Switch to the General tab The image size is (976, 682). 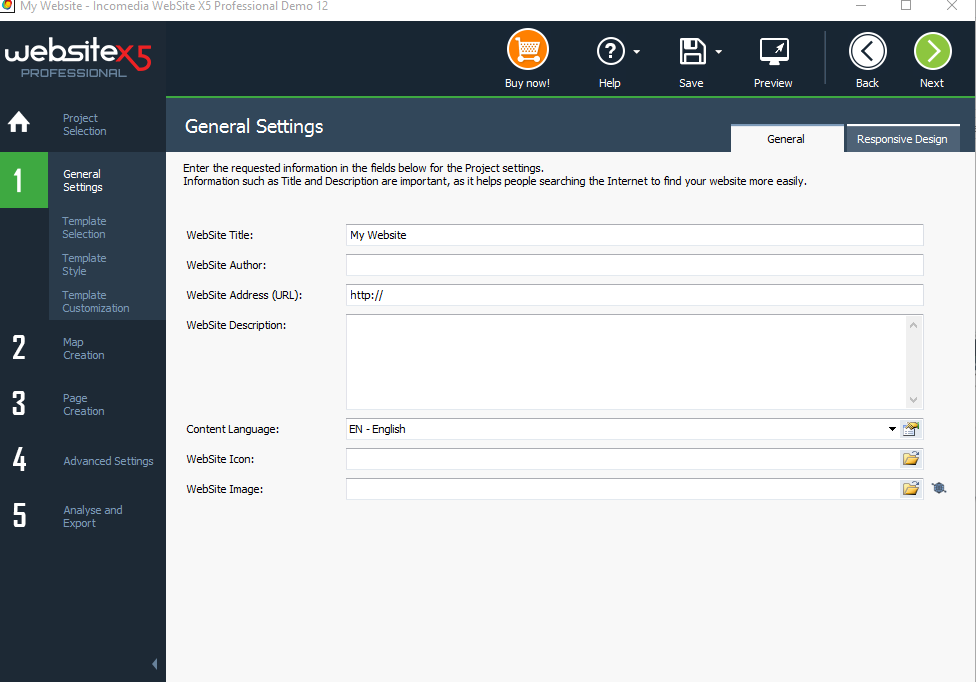(x=787, y=139)
